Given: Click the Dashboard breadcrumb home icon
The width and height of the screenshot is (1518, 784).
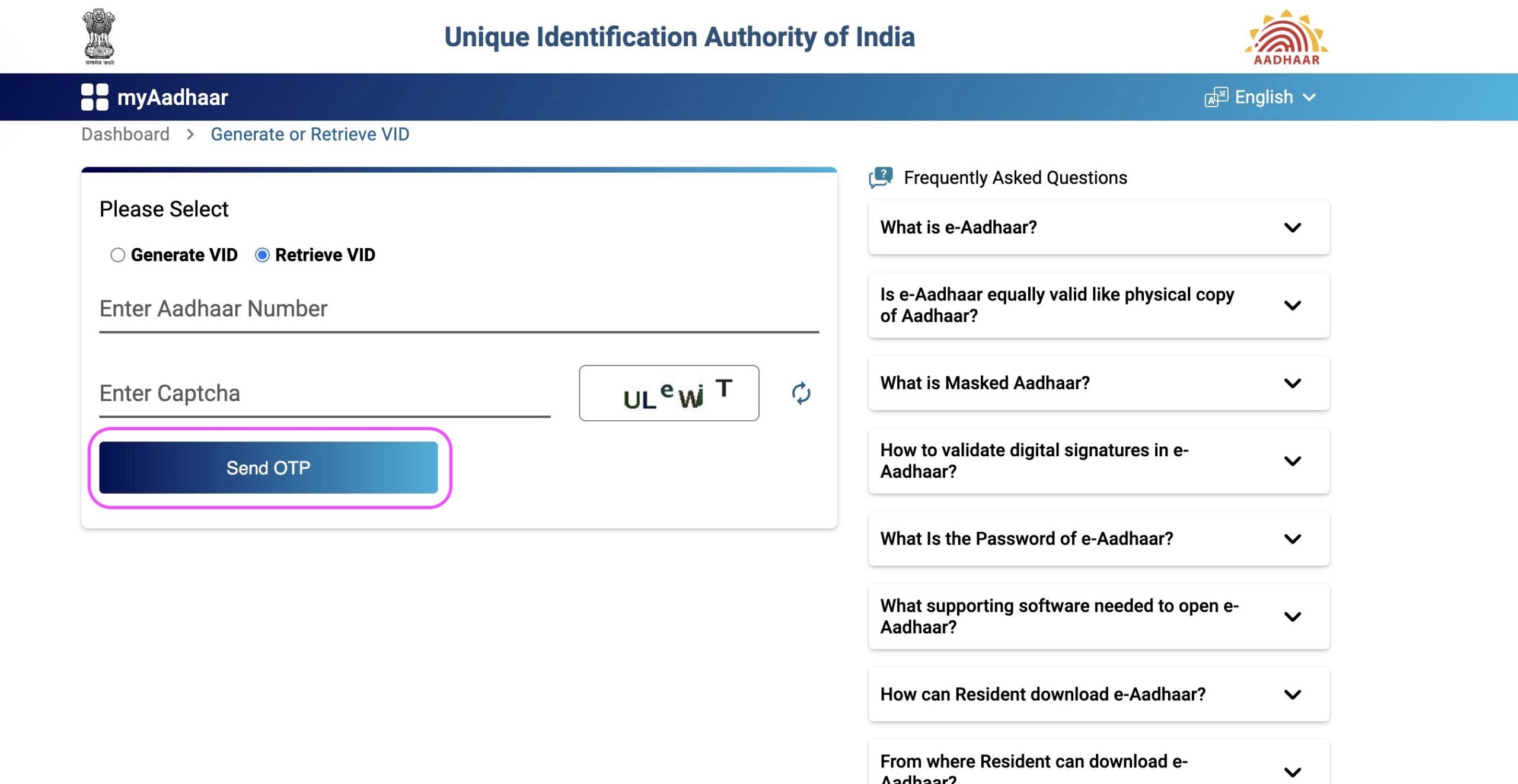Looking at the screenshot, I should (x=125, y=133).
